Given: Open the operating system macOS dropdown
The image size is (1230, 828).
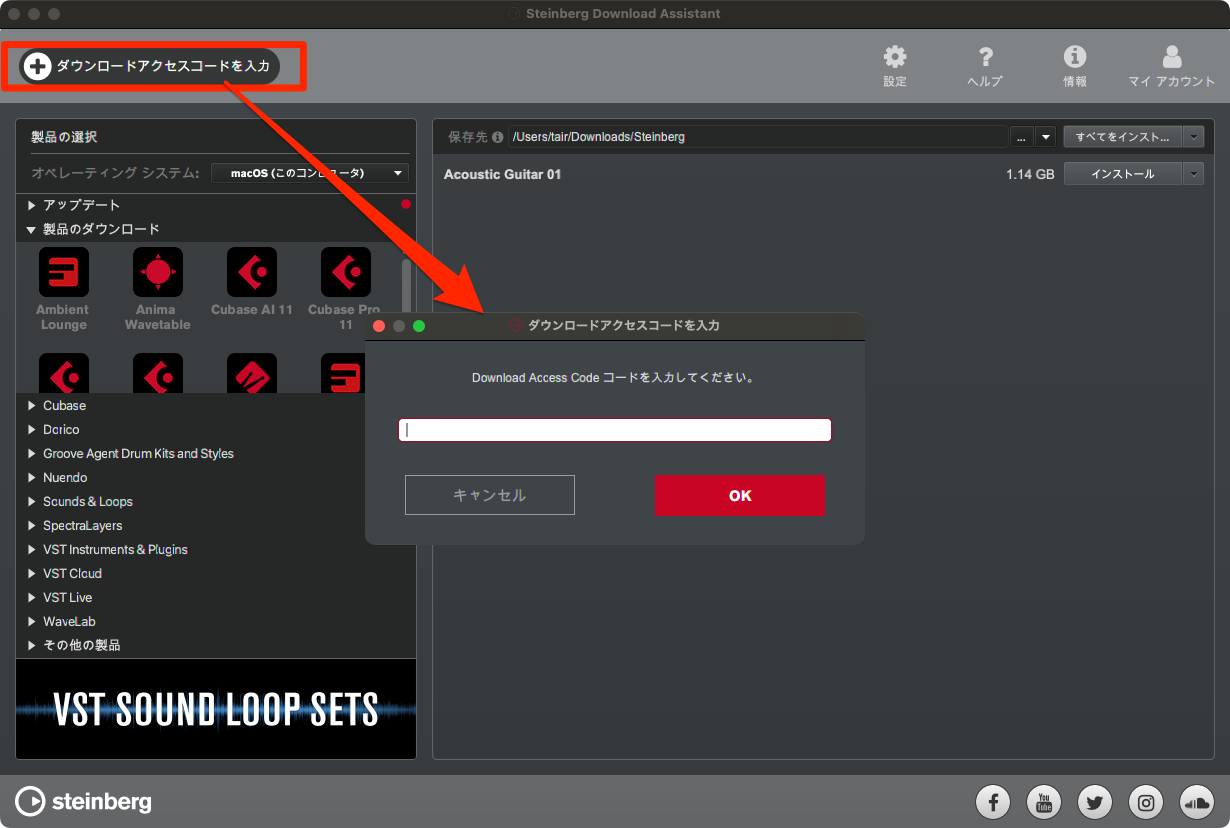Looking at the screenshot, I should tap(310, 173).
